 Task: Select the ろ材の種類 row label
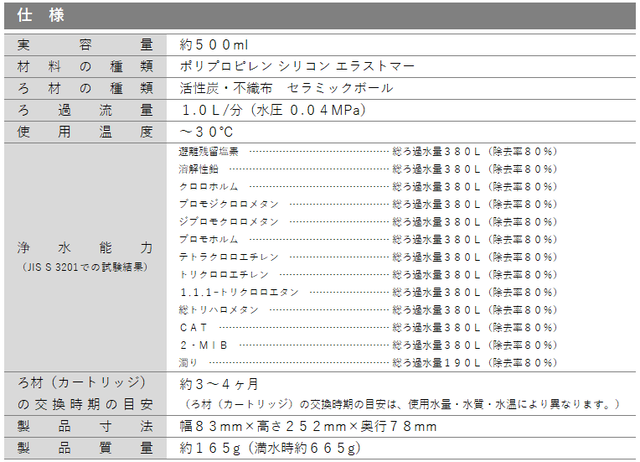85,88
